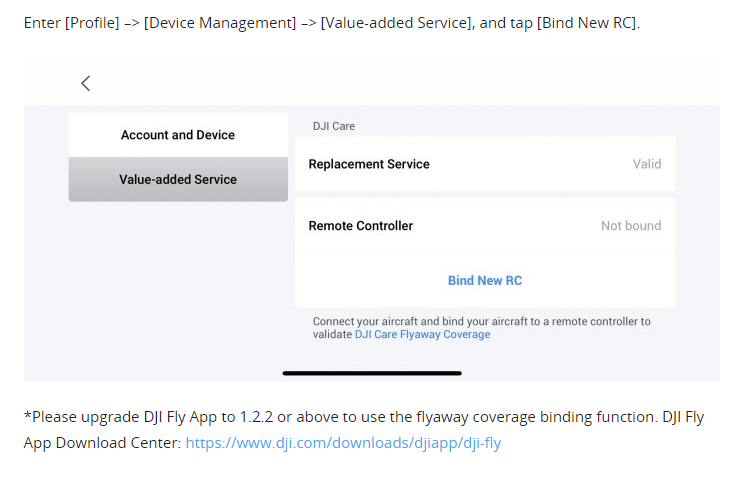The height and width of the screenshot is (499, 733).
Task: Open the DJI Fly download URL
Action: click(x=343, y=442)
